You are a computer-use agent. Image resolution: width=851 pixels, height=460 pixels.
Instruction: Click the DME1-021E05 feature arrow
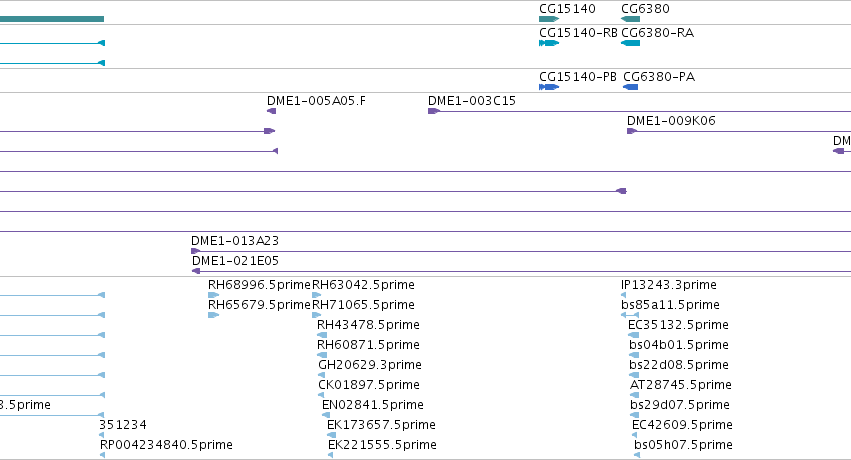click(196, 271)
